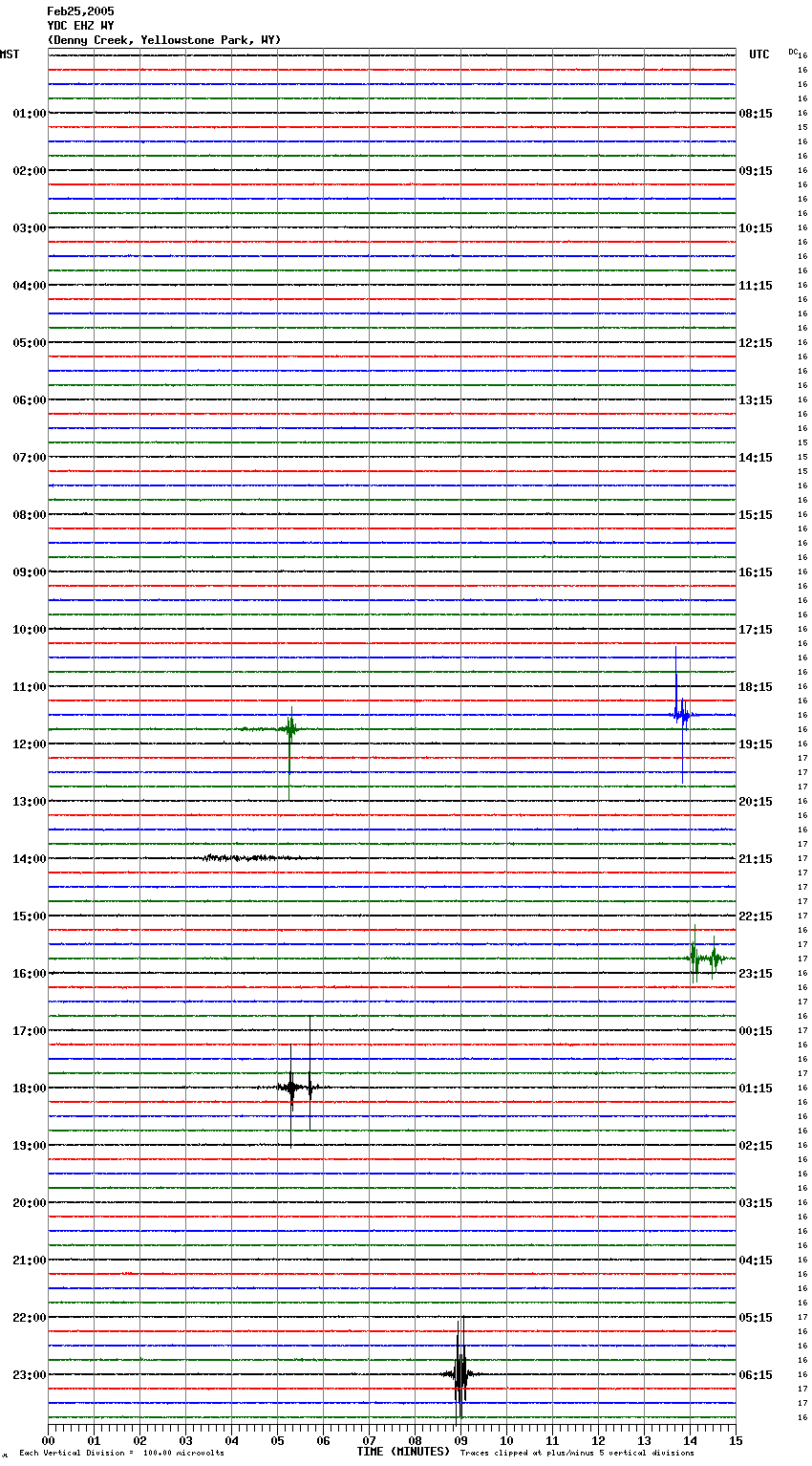
Task: Click minute 03 on the time axis
Action: (185, 1441)
